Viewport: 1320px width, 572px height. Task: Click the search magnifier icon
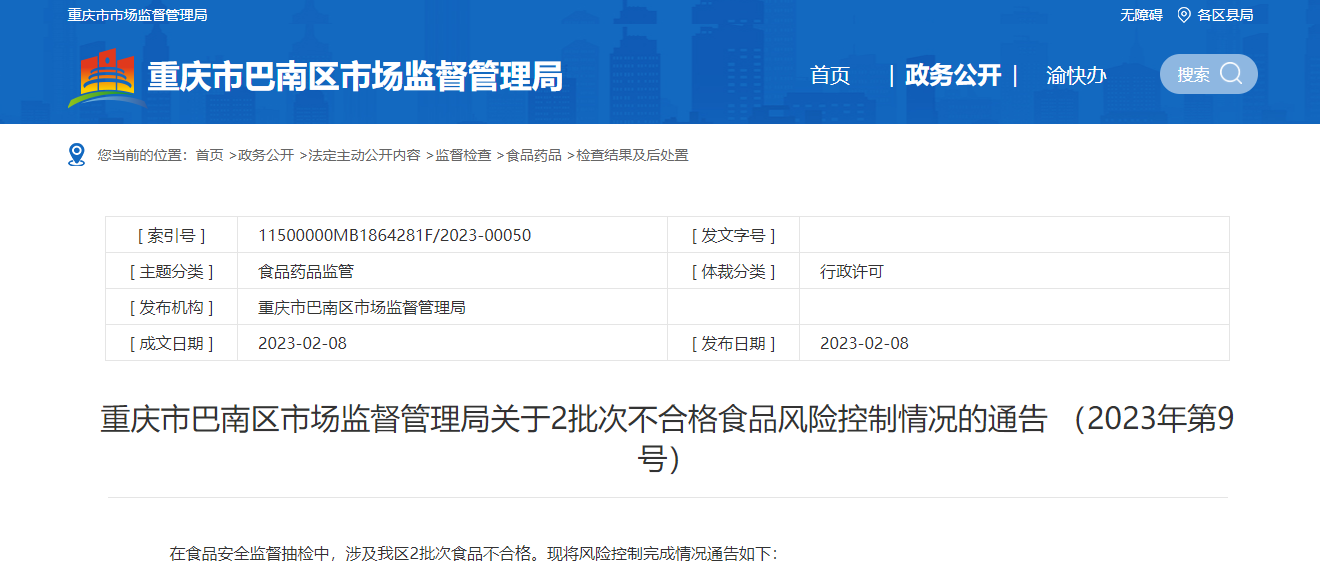[x=1231, y=73]
